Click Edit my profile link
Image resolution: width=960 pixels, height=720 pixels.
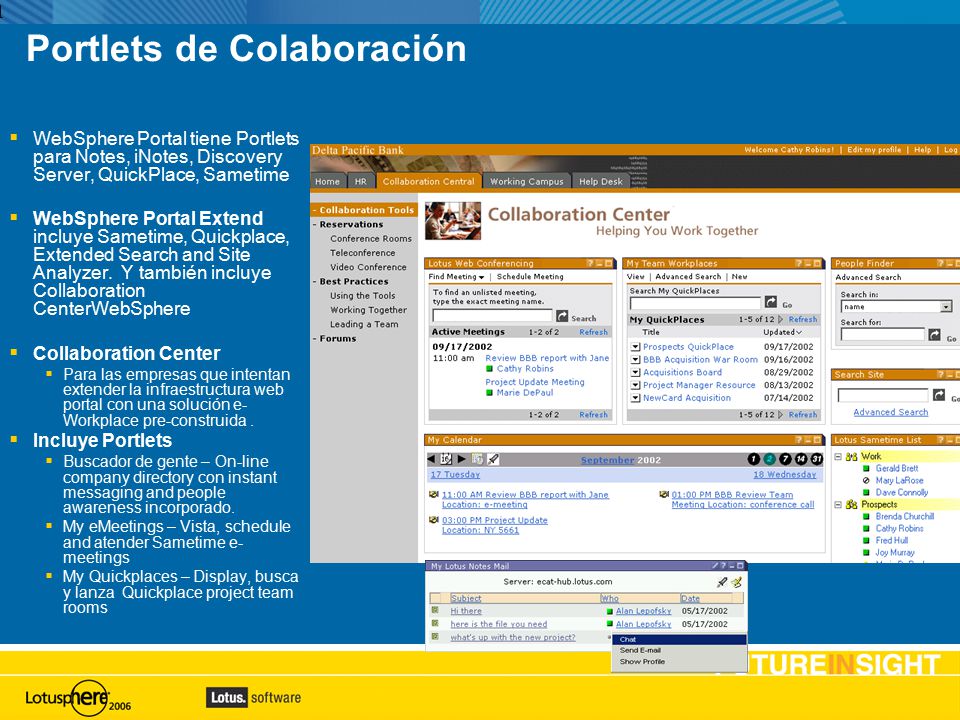pos(874,149)
